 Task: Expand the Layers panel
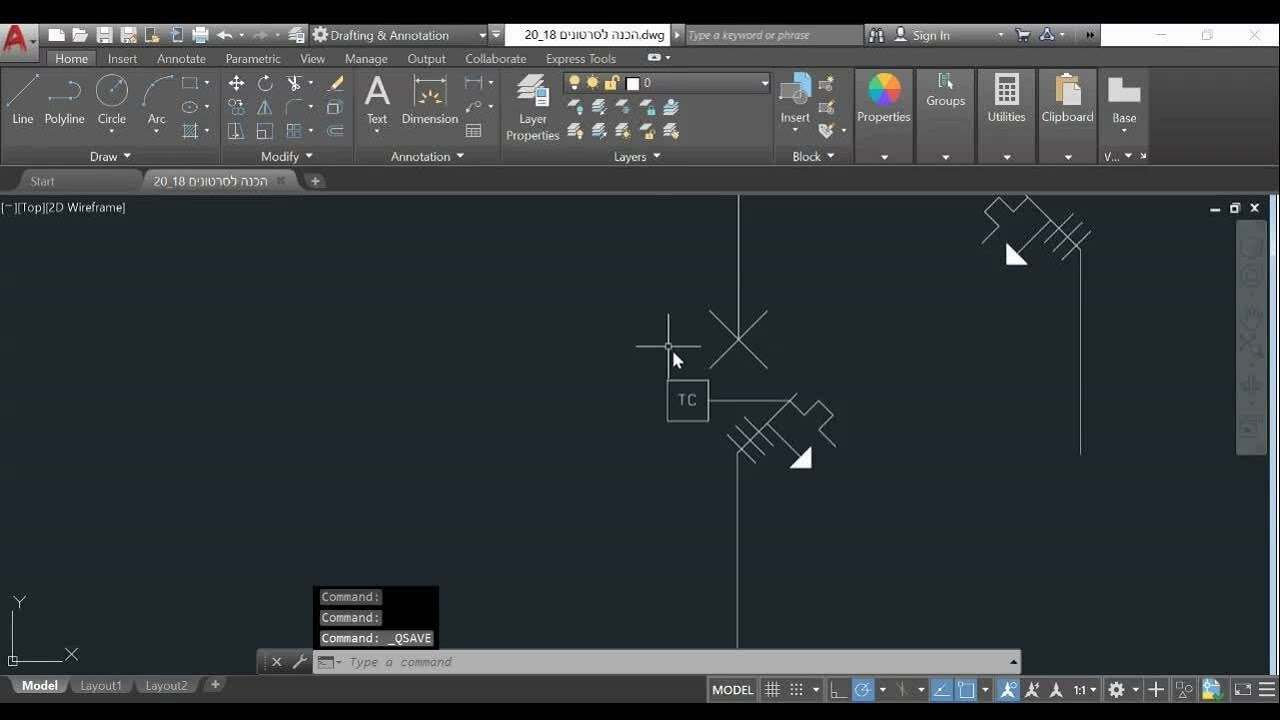coord(637,156)
